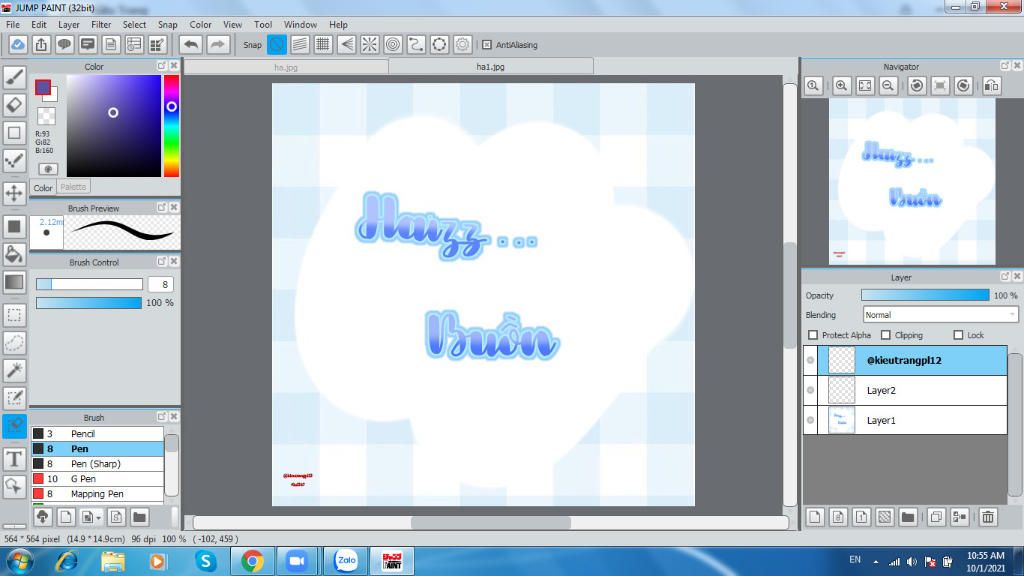1024x576 pixels.
Task: Flip canvas view in Navigator
Action: pos(991,86)
